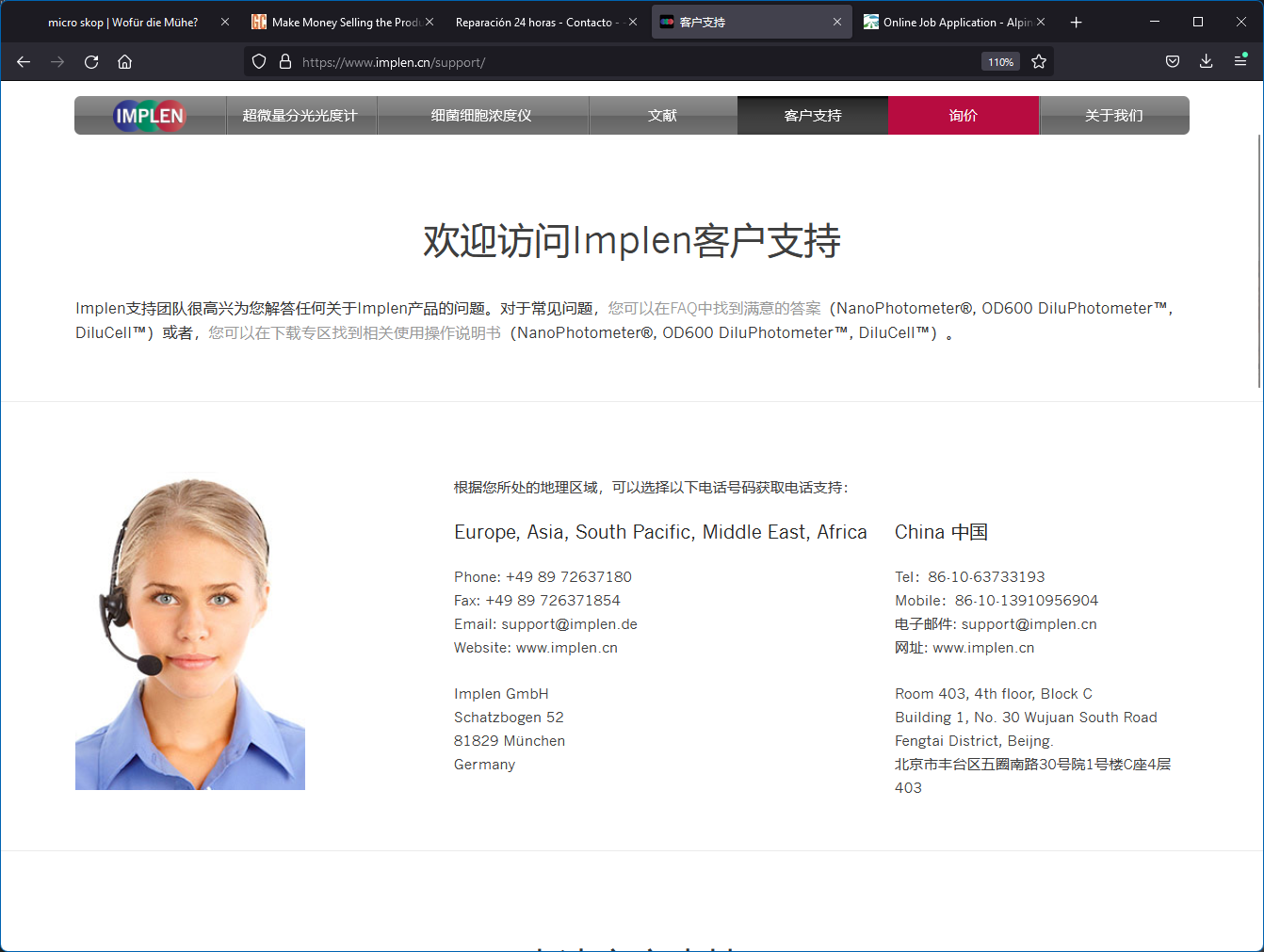Open the downloads panel
The image size is (1264, 952).
pos(1207,62)
